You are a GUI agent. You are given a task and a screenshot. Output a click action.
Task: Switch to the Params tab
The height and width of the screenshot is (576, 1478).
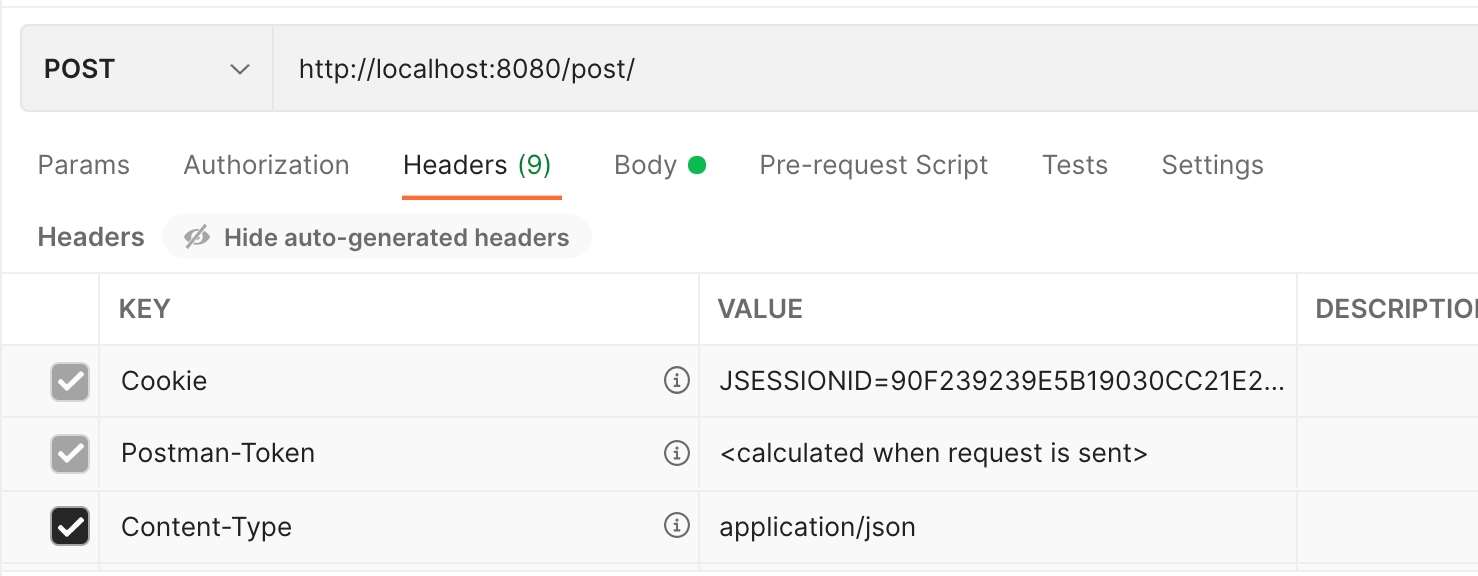pos(84,165)
